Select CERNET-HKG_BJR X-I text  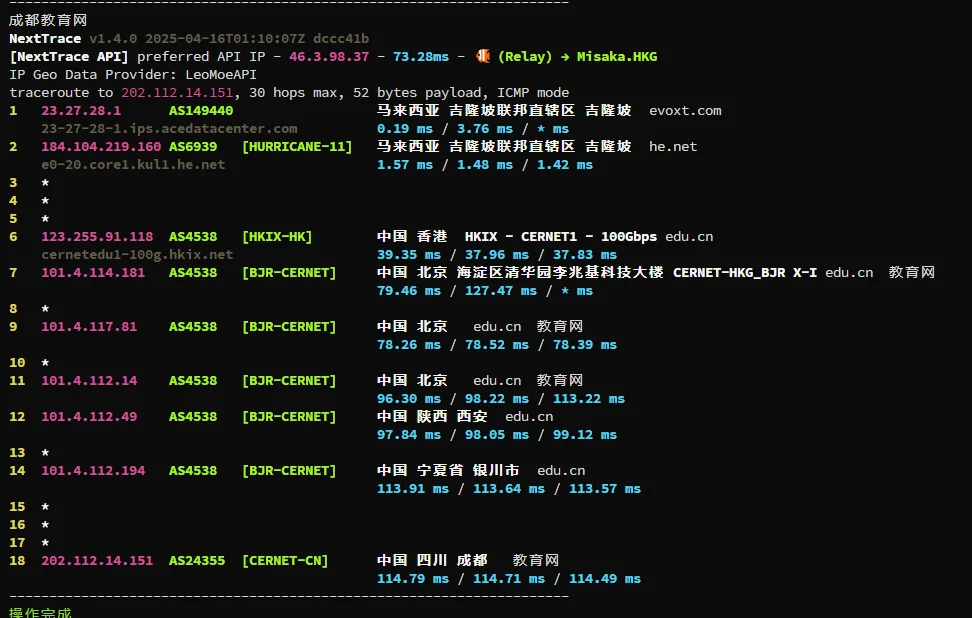point(744,272)
